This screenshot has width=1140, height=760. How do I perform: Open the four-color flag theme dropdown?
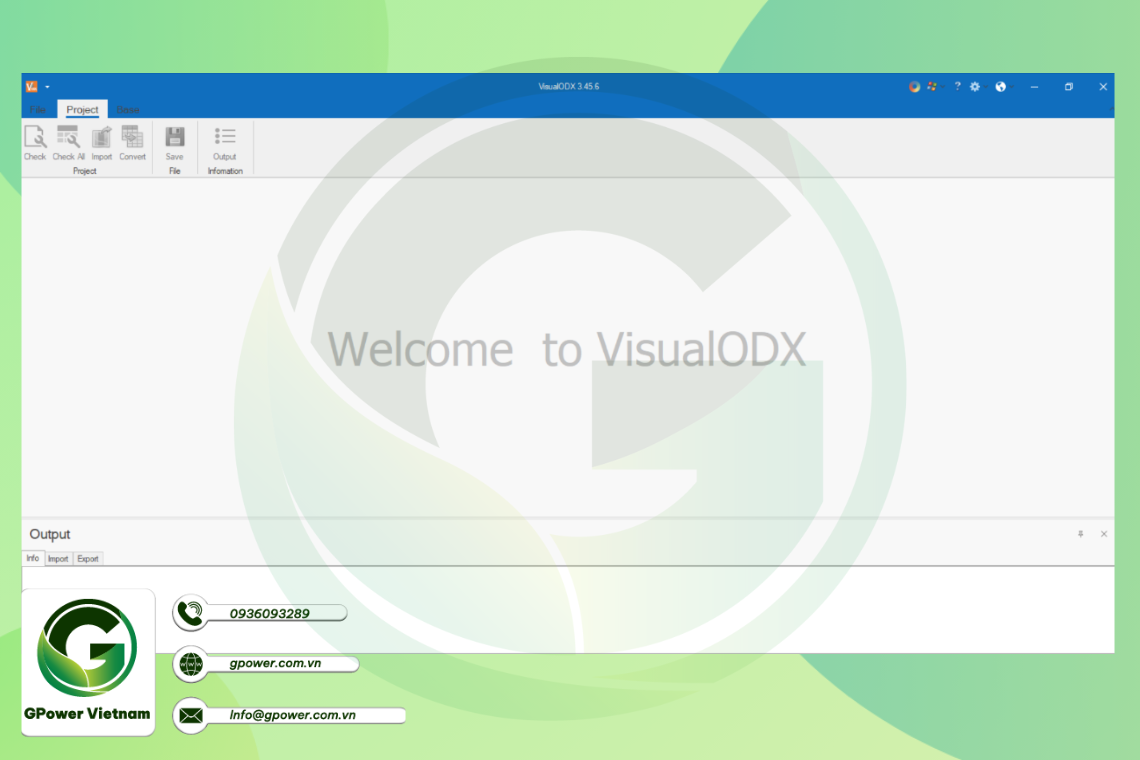pyautogui.click(x=934, y=87)
